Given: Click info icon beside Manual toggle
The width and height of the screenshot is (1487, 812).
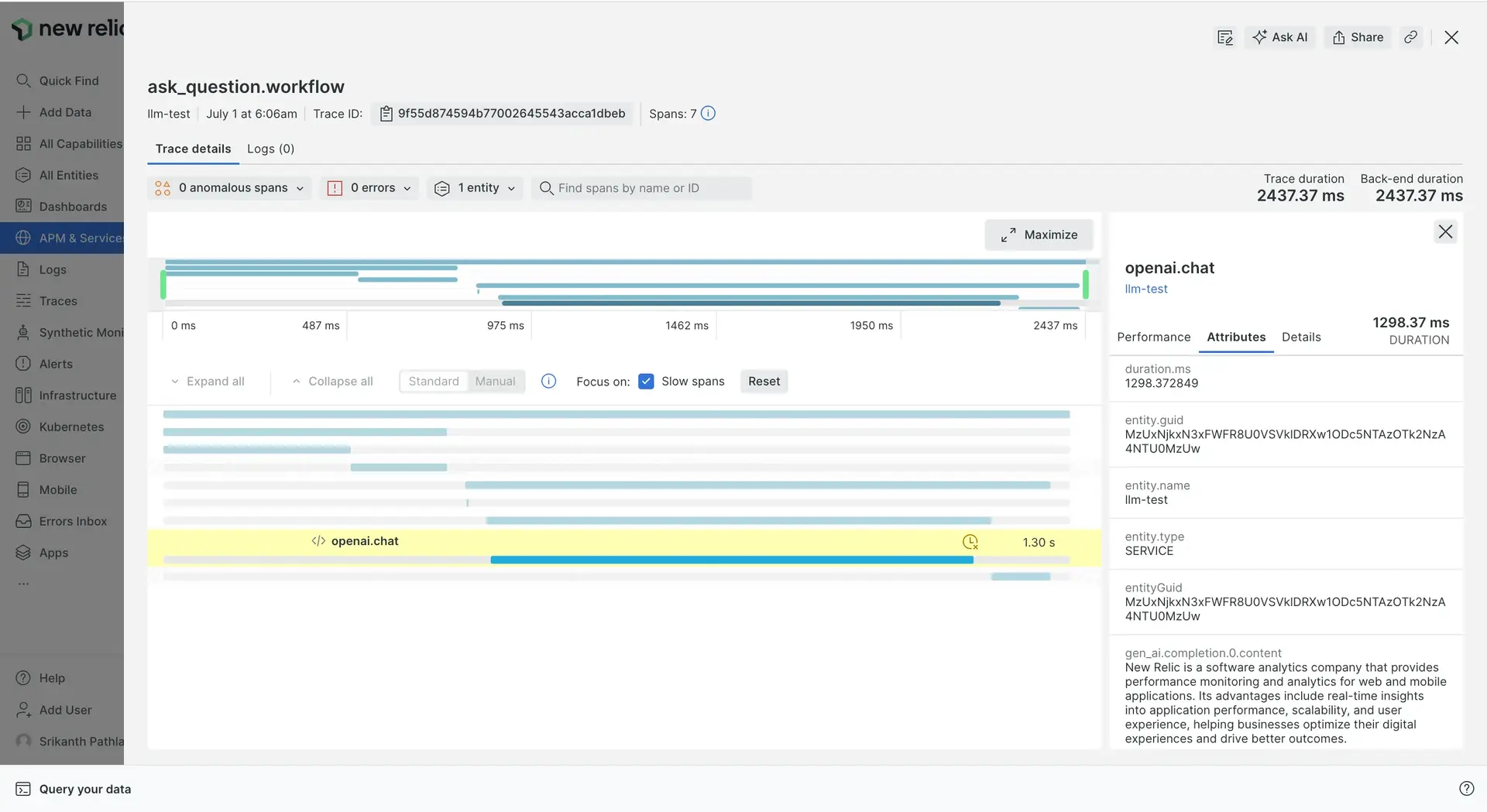Looking at the screenshot, I should coord(548,382).
